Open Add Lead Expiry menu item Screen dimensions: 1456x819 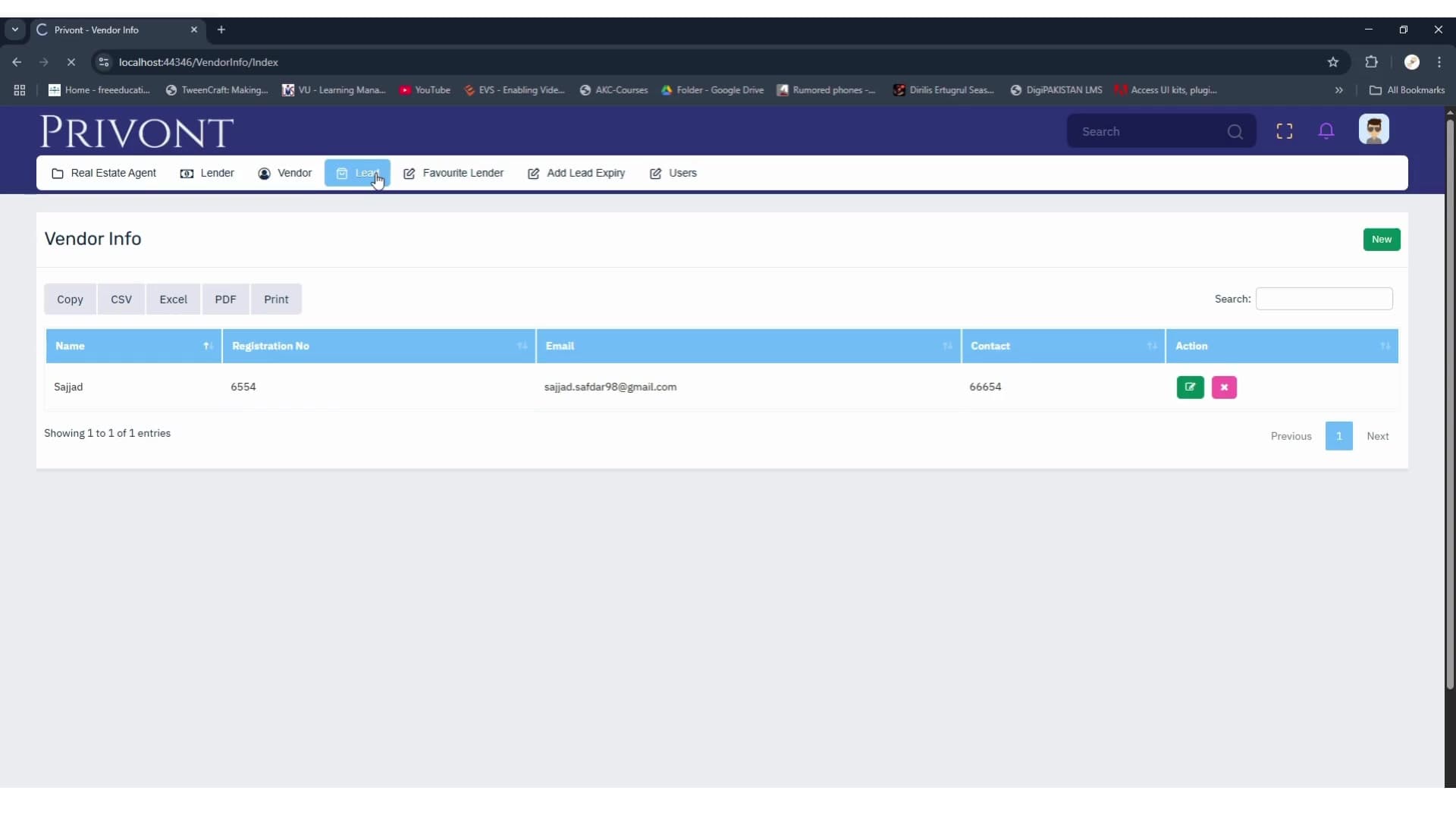(x=576, y=174)
